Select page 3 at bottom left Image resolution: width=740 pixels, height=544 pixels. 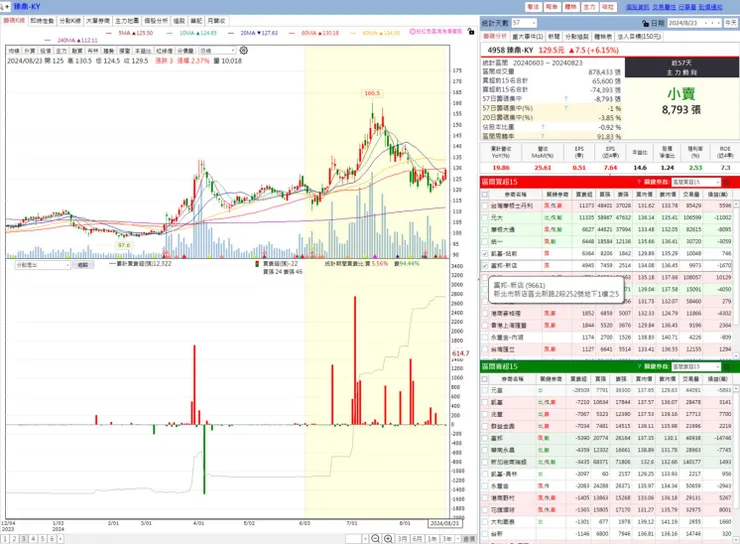[24, 539]
